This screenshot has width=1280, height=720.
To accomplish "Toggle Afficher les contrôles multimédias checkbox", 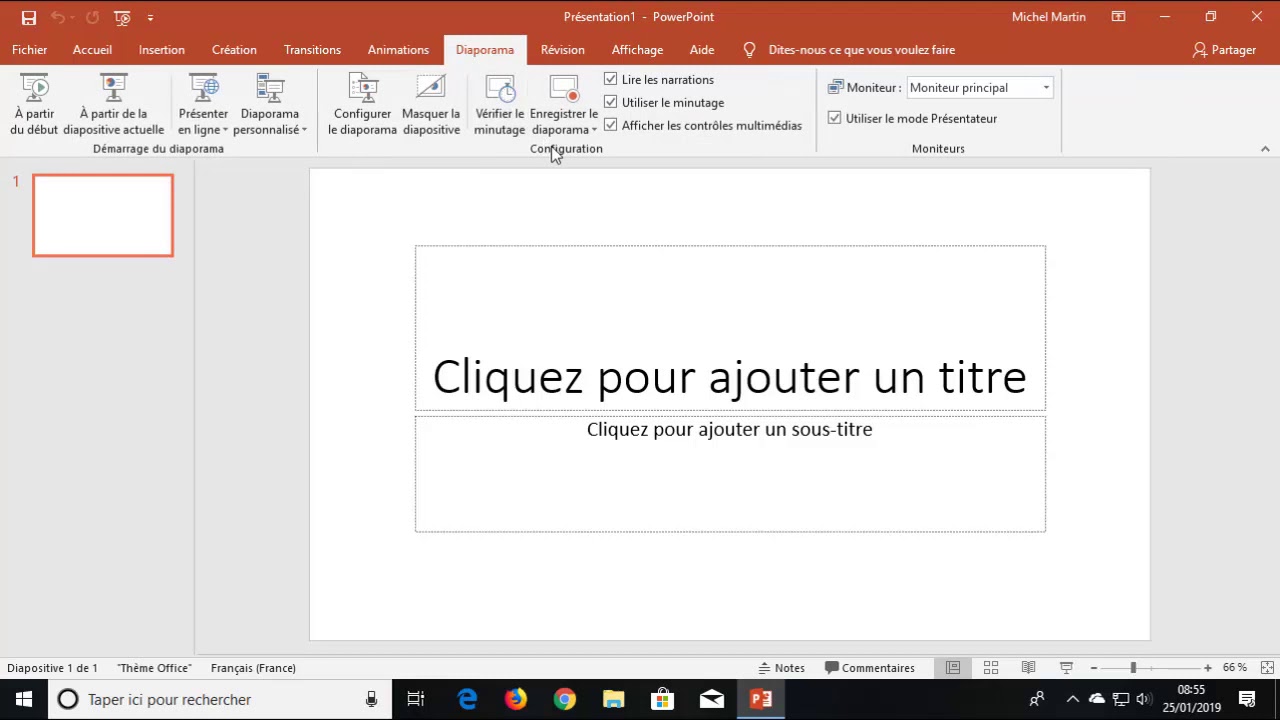I will pos(611,125).
